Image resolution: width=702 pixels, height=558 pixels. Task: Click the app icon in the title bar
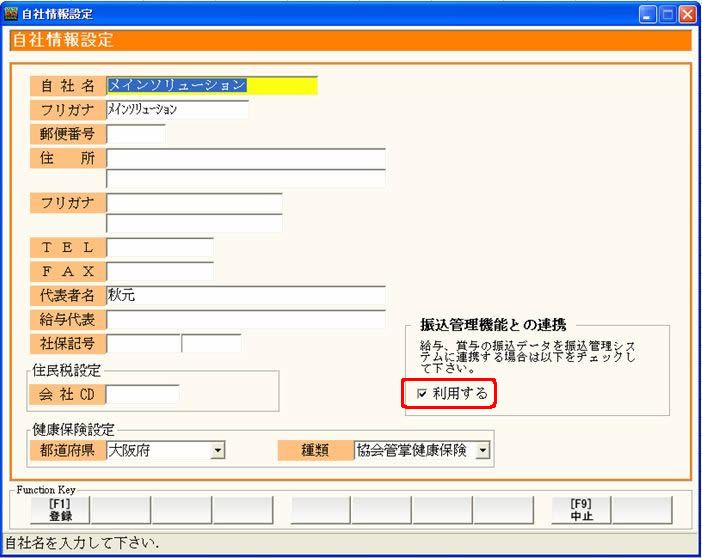point(11,15)
